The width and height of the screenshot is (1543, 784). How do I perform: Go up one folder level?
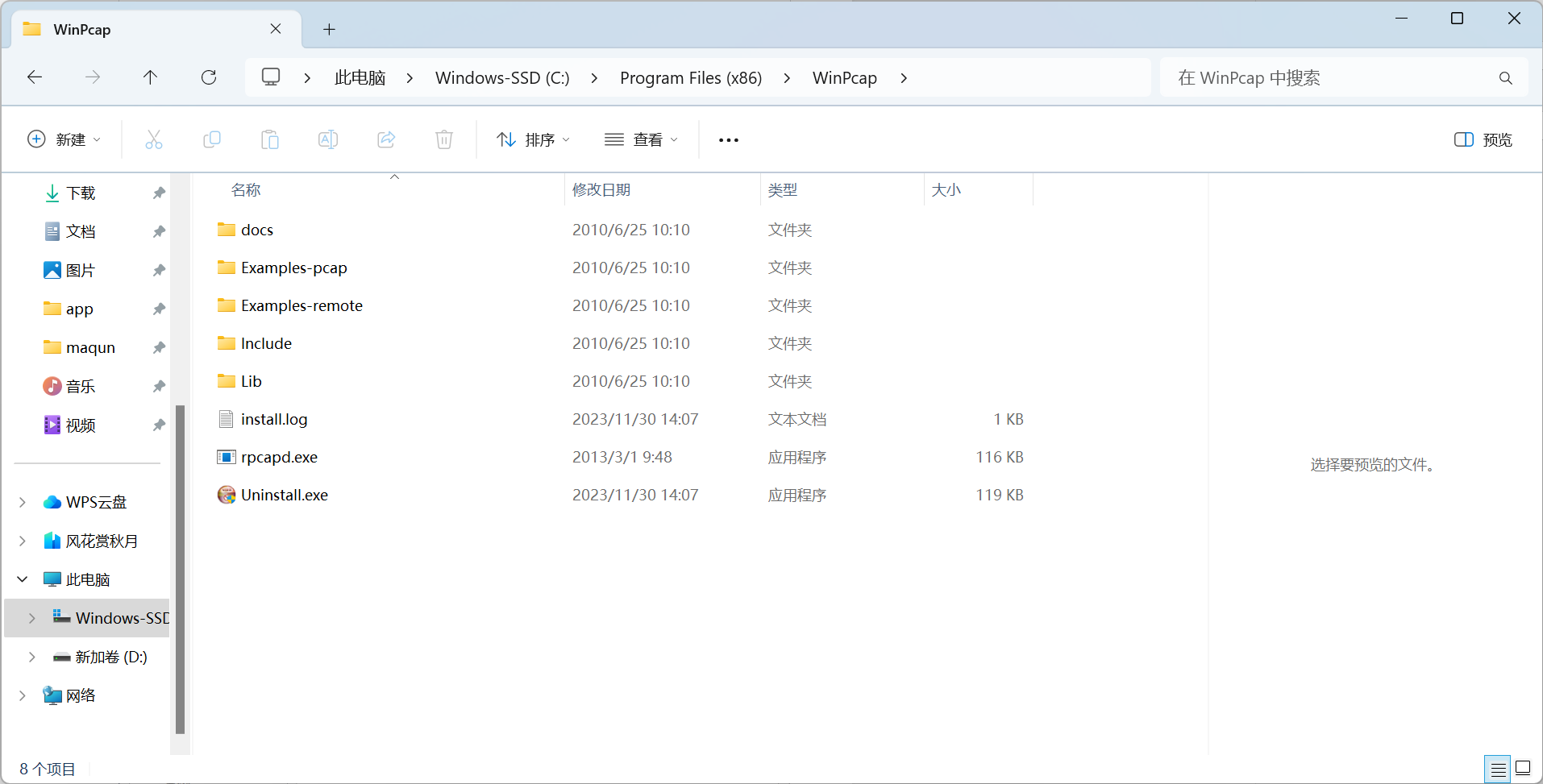[x=150, y=77]
